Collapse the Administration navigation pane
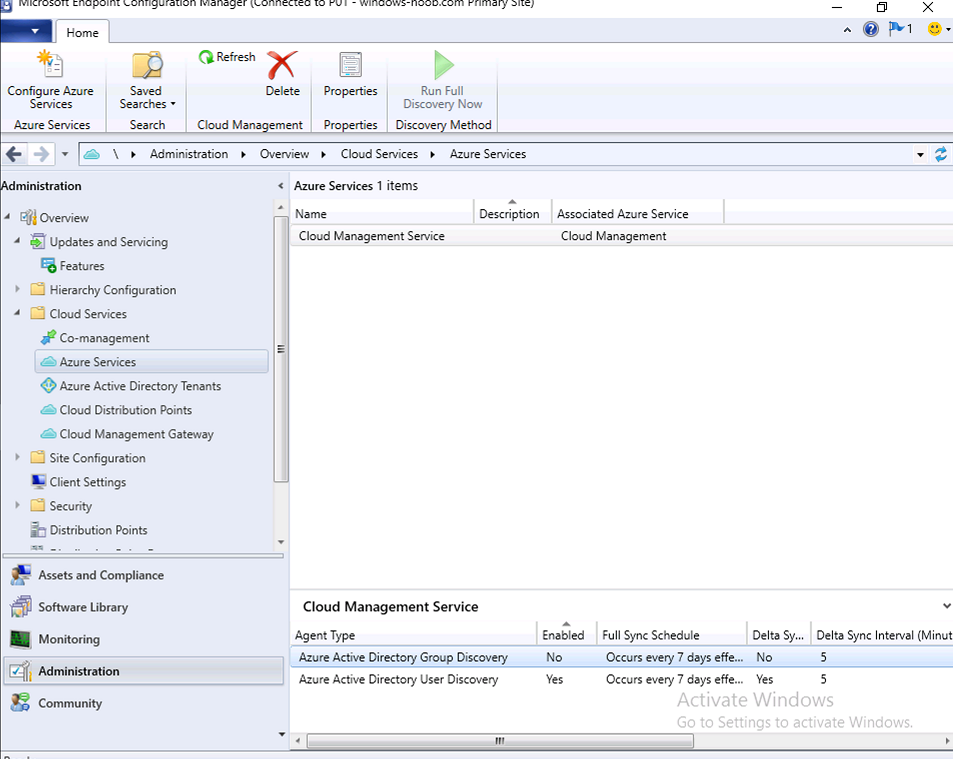The width and height of the screenshot is (953, 759). coord(280,186)
